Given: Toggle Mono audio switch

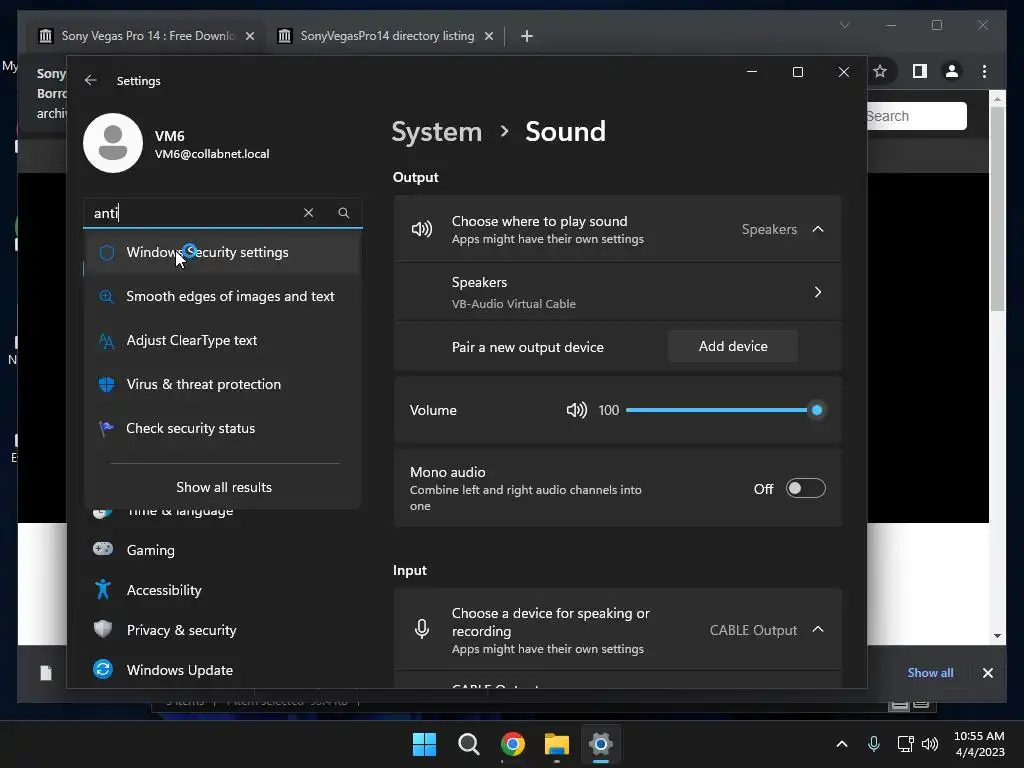Looking at the screenshot, I should [805, 488].
